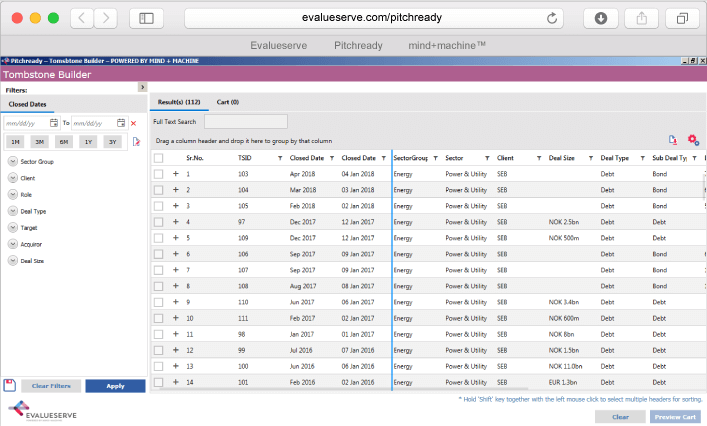The image size is (707, 426).
Task: Reload the page with the refresh icon
Action: click(552, 18)
